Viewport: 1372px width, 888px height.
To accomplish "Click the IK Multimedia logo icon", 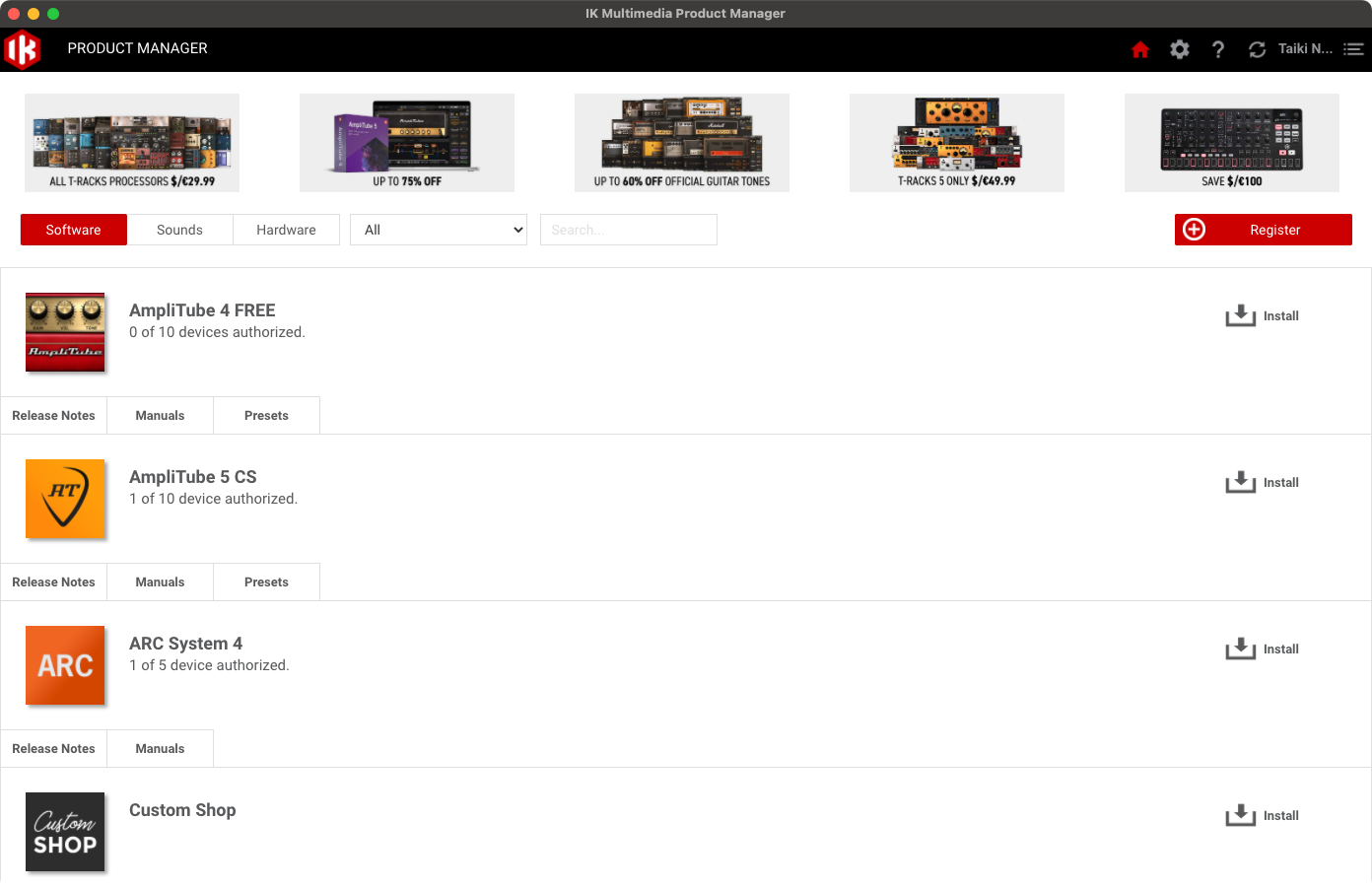I will [x=22, y=49].
